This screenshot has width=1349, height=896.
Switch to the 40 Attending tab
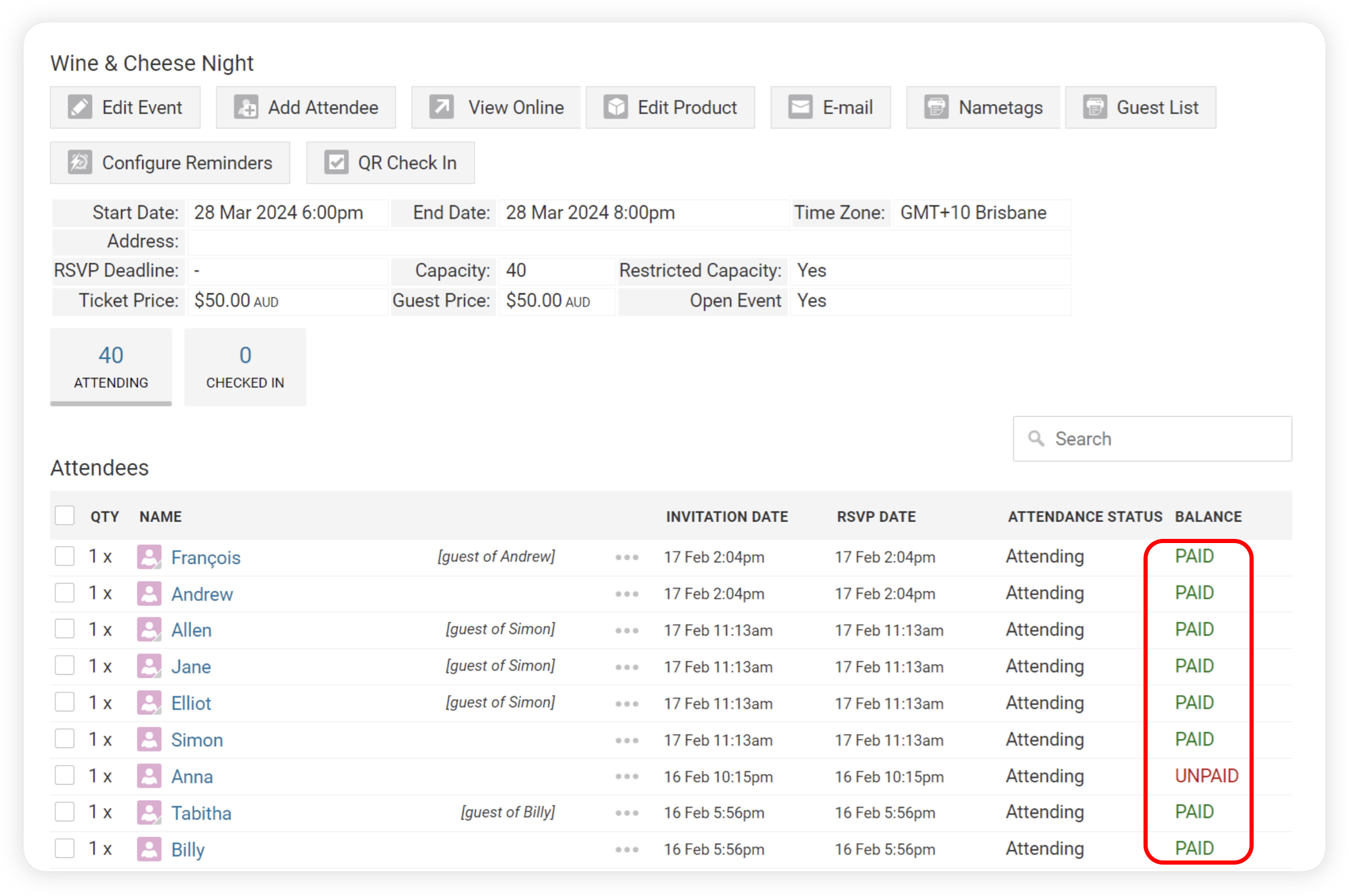click(x=111, y=367)
